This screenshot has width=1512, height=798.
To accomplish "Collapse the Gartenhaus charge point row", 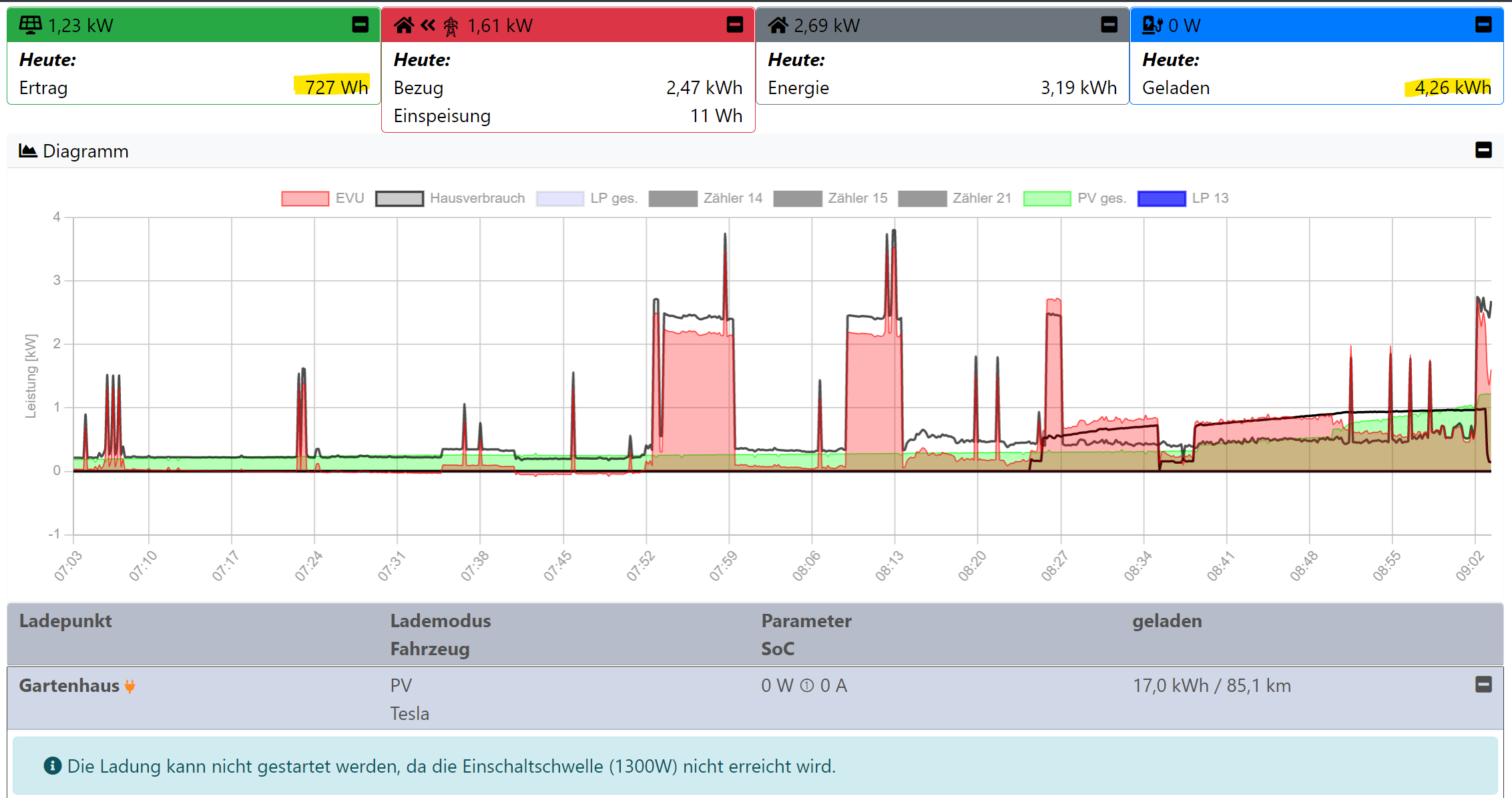I will coord(1483,685).
